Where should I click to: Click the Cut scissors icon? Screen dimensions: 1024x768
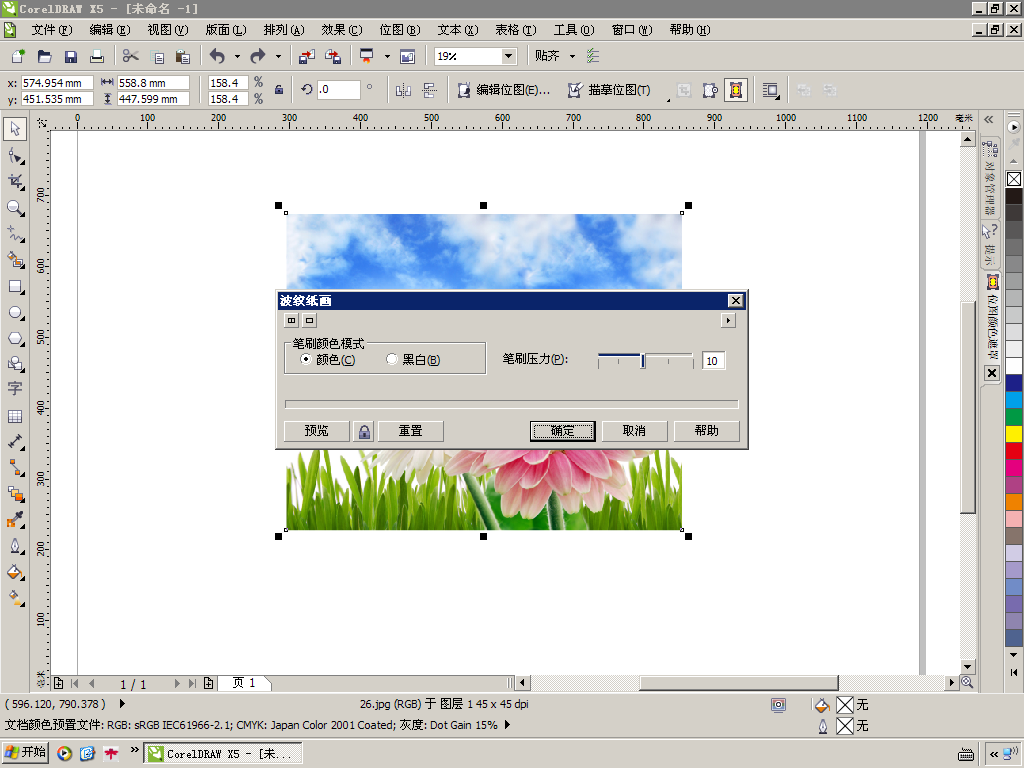click(x=131, y=56)
